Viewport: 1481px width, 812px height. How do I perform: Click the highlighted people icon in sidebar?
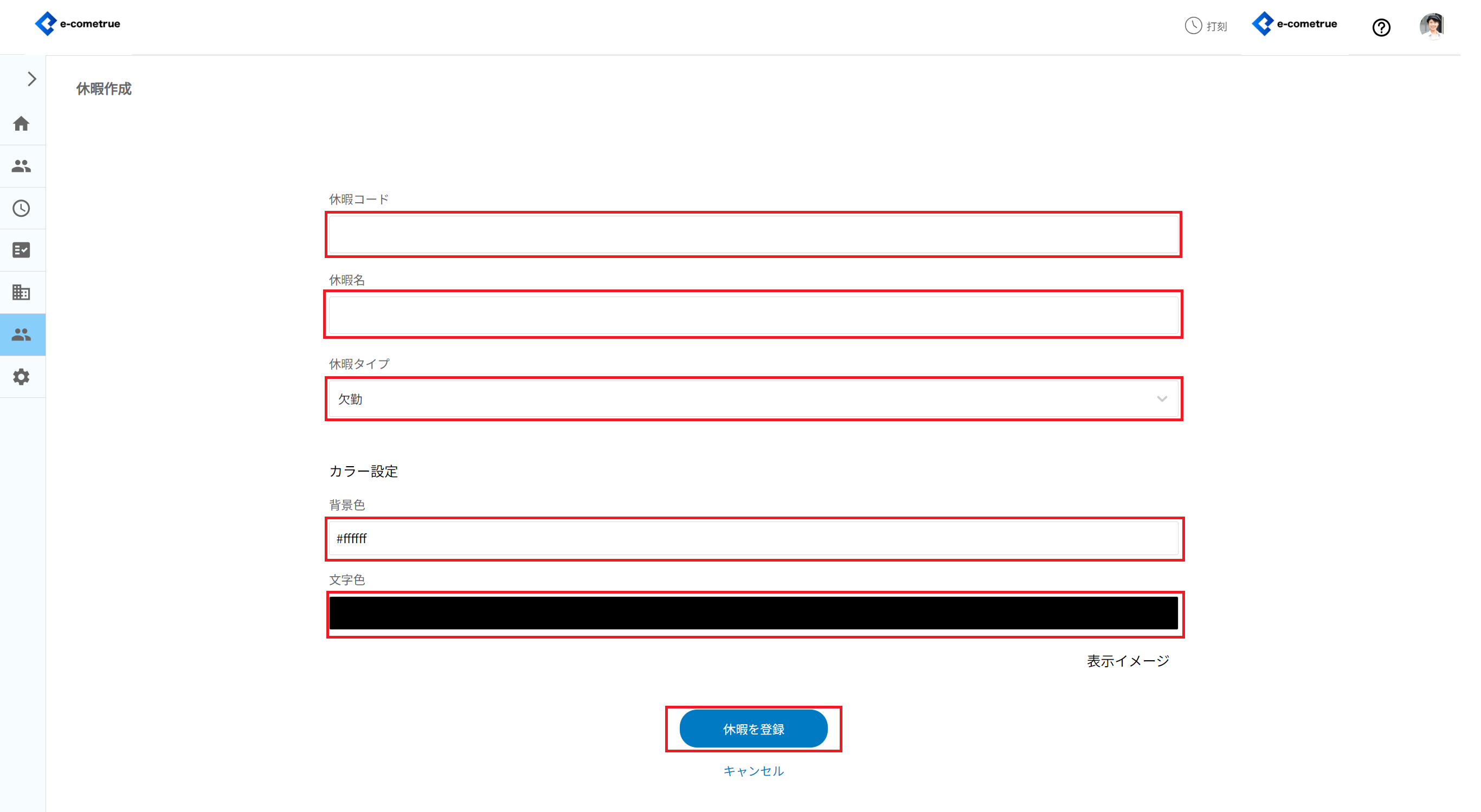coord(21,334)
